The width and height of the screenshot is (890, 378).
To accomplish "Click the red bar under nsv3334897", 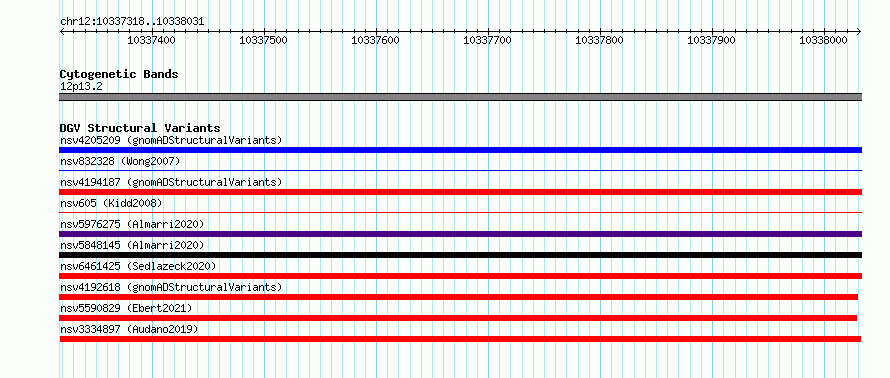I will (x=460, y=339).
